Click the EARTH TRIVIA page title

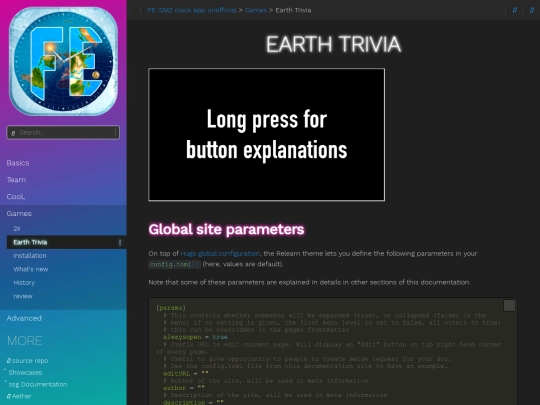click(x=333, y=44)
